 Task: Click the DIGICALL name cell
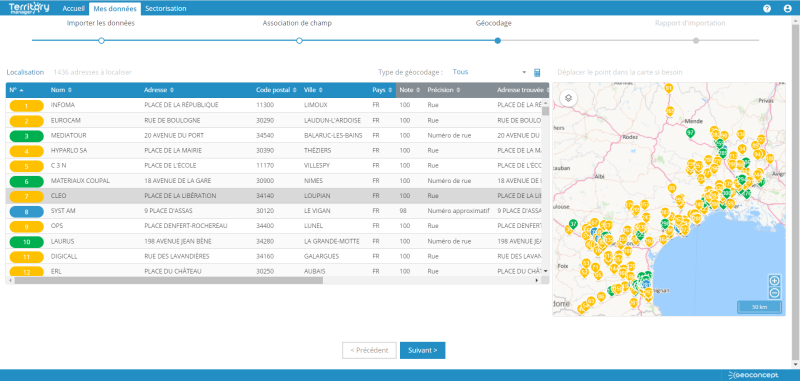(x=64, y=257)
